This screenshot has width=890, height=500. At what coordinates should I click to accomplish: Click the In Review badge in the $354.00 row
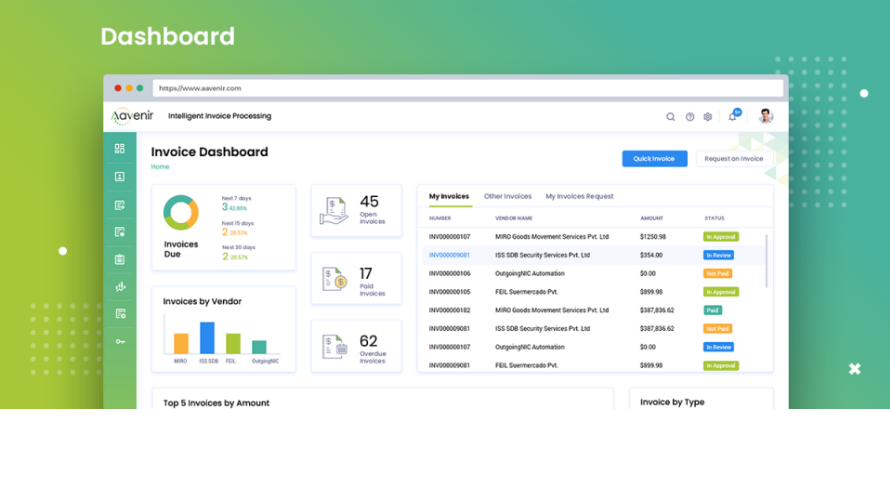[x=719, y=255]
